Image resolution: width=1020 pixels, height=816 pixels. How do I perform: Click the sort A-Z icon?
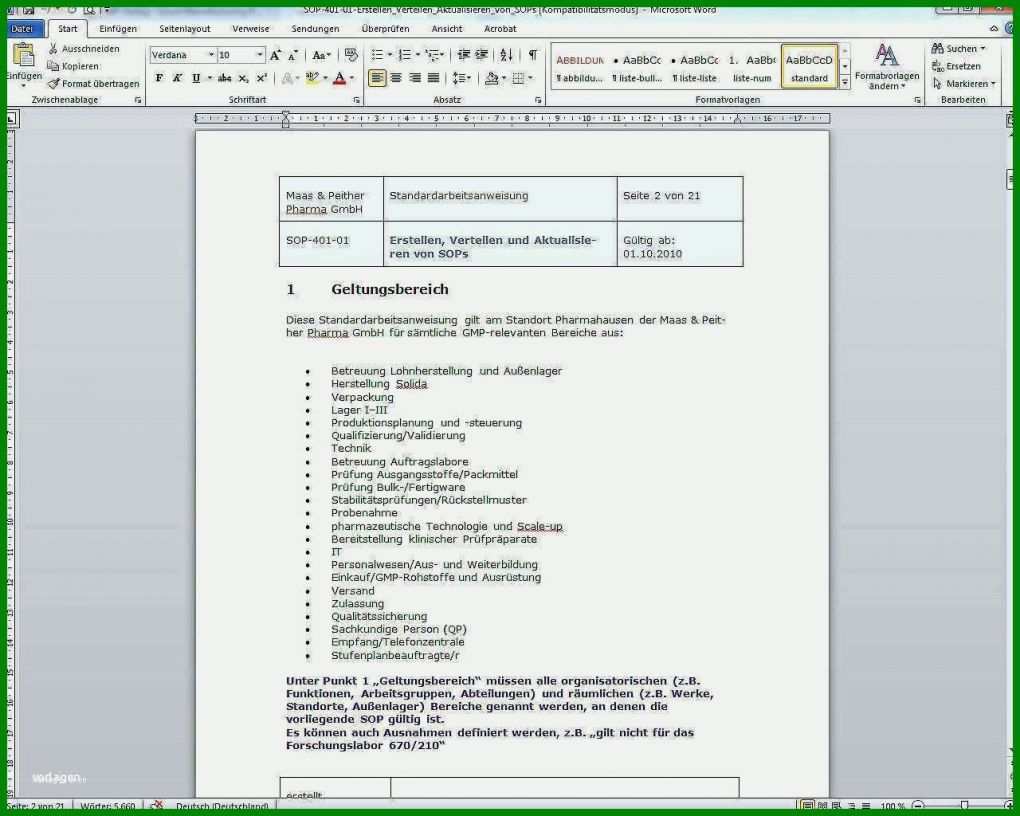pyautogui.click(x=506, y=55)
